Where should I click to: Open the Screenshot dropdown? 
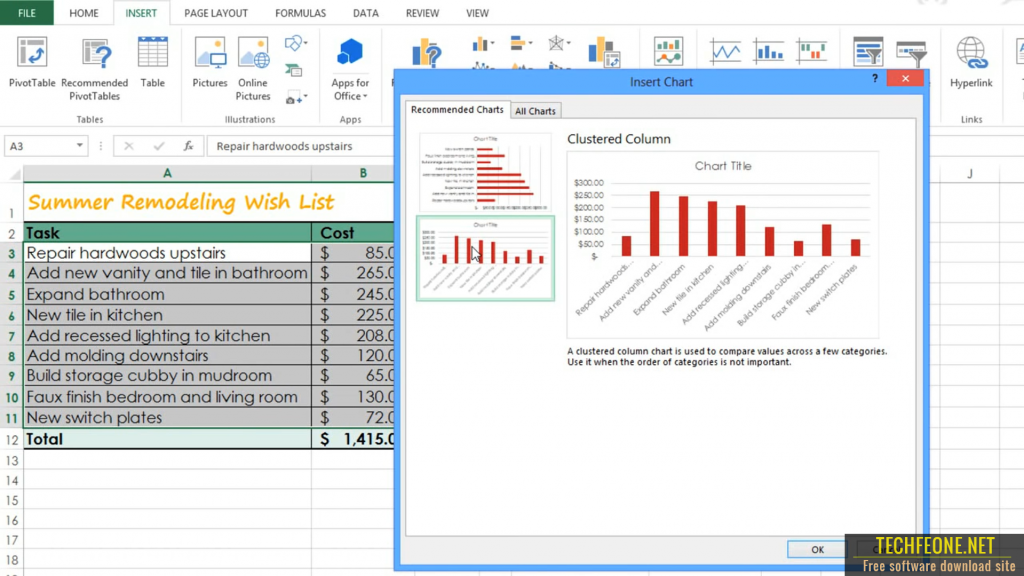pos(296,98)
